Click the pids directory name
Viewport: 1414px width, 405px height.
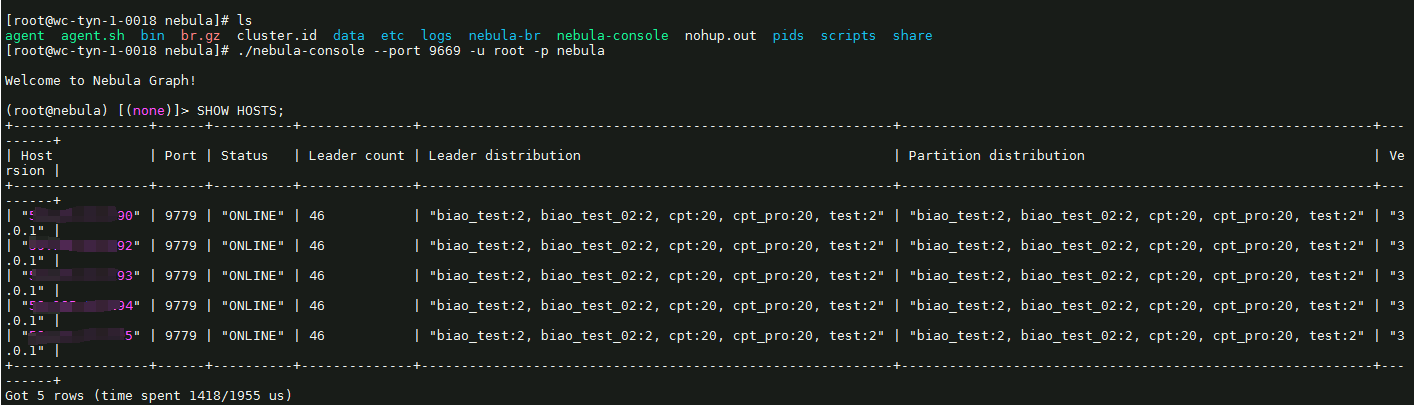coord(788,36)
